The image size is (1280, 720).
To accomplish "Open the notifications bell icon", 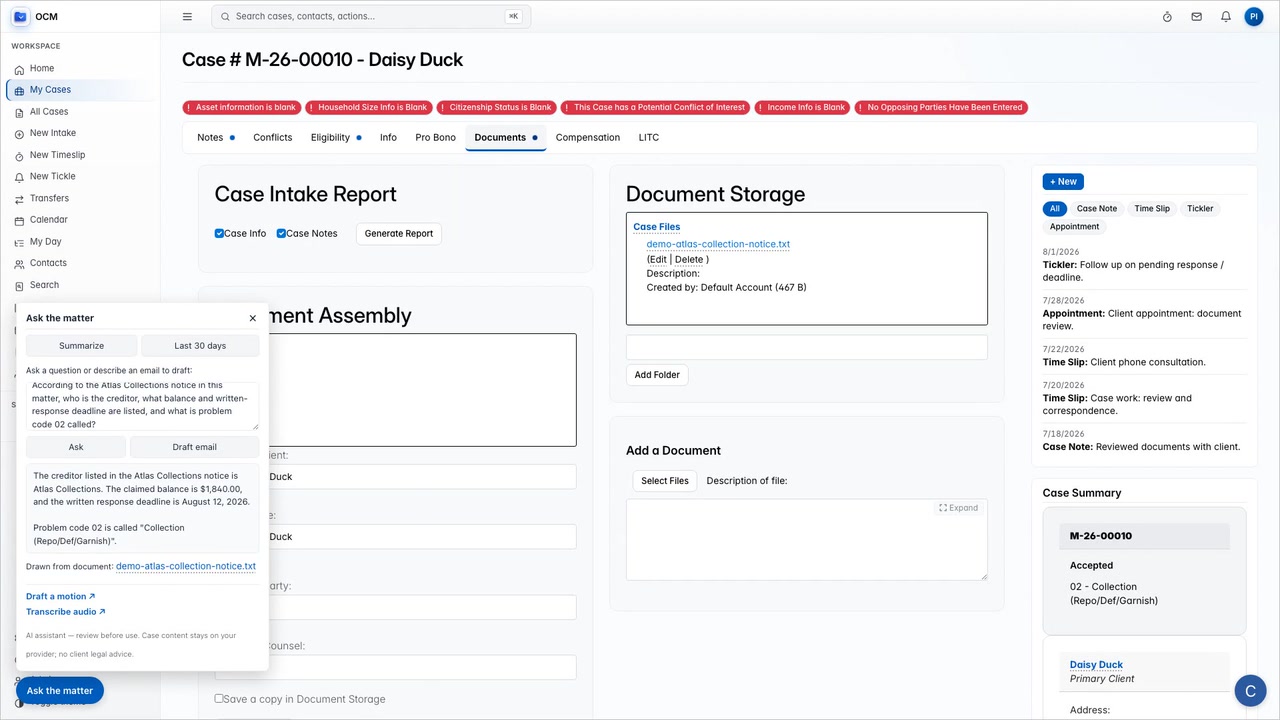I will [x=1225, y=16].
